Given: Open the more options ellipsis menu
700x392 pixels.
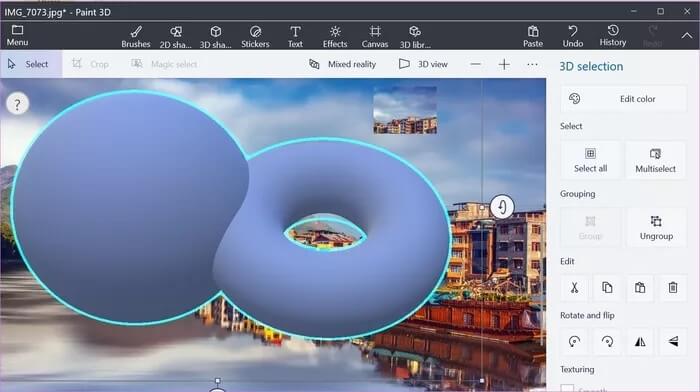Looking at the screenshot, I should coord(532,64).
